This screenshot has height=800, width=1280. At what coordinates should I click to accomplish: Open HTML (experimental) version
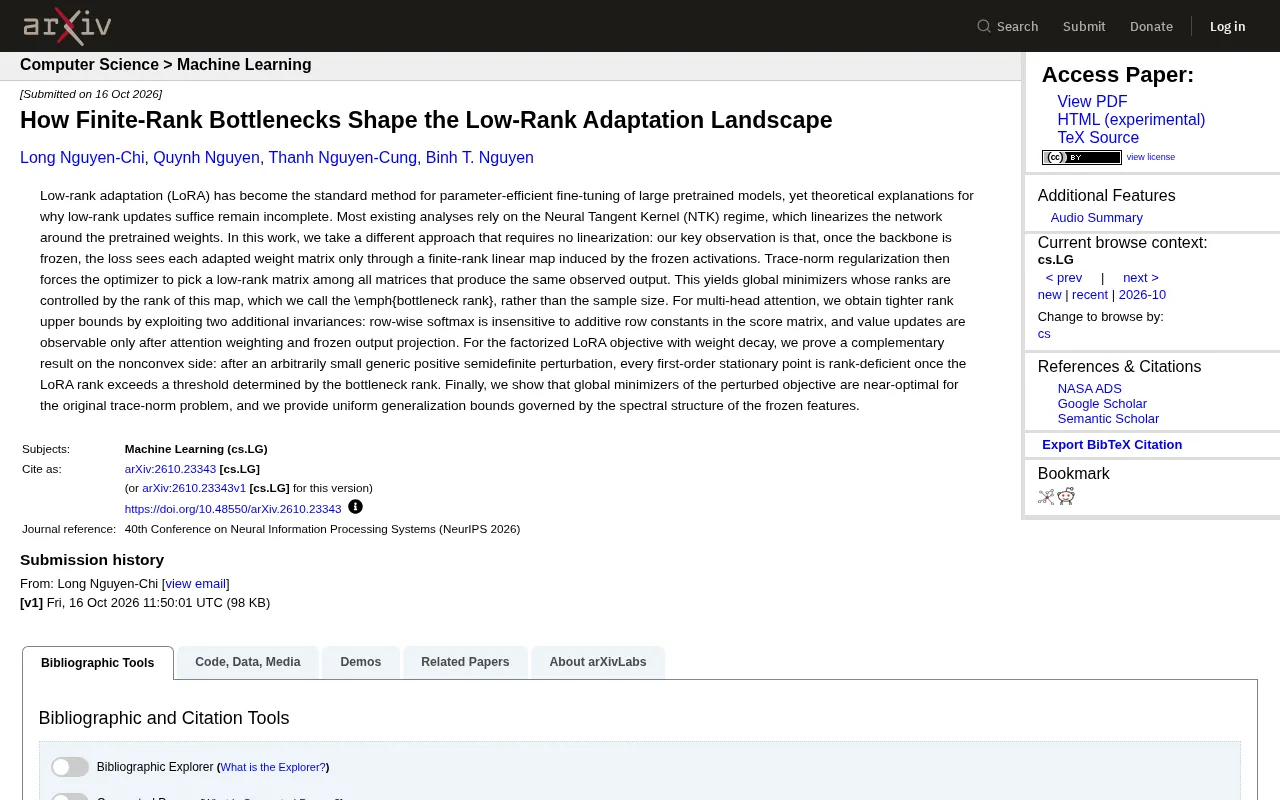coord(1131,120)
